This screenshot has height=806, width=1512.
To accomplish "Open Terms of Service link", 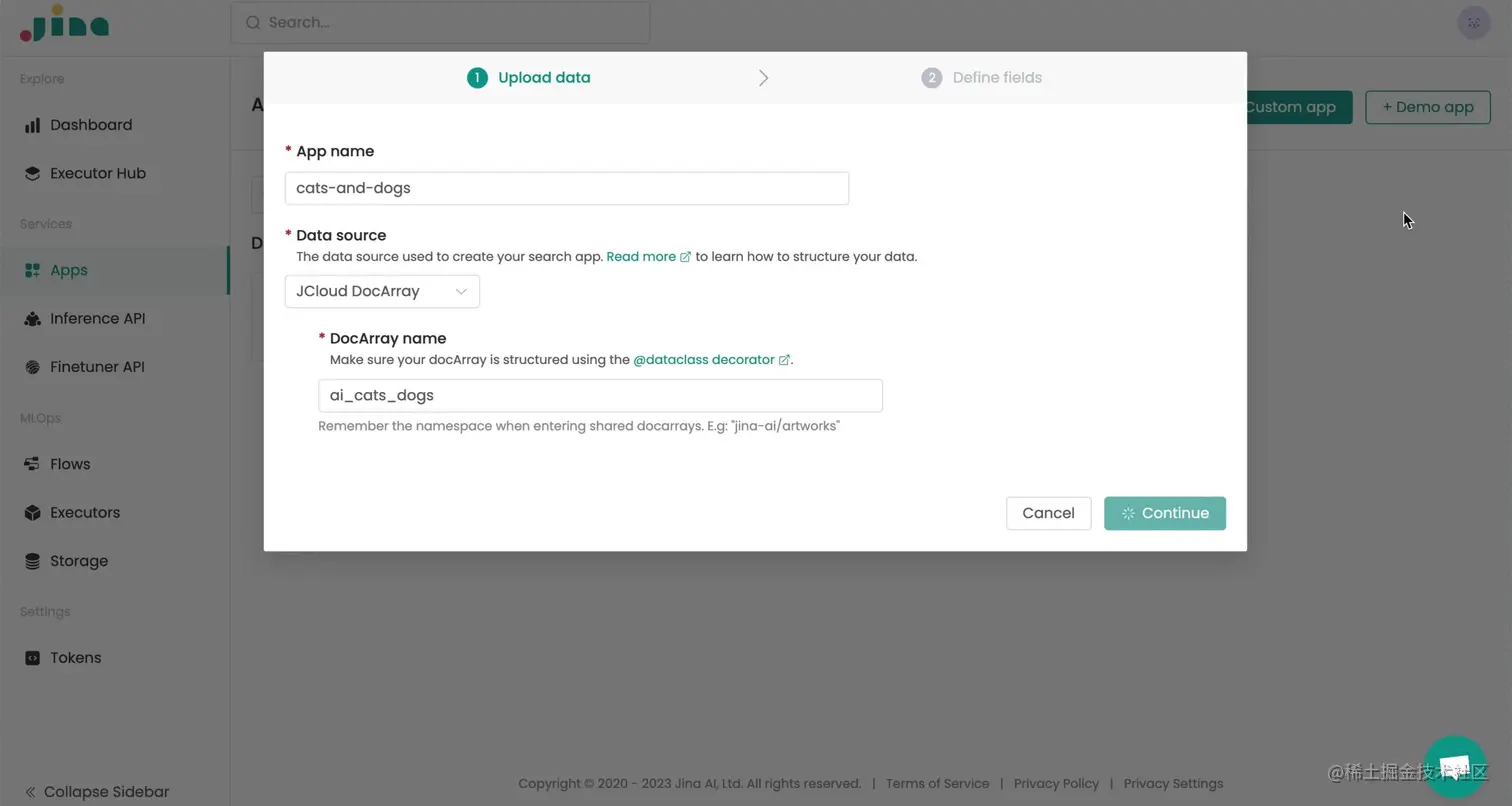I will click(x=937, y=784).
